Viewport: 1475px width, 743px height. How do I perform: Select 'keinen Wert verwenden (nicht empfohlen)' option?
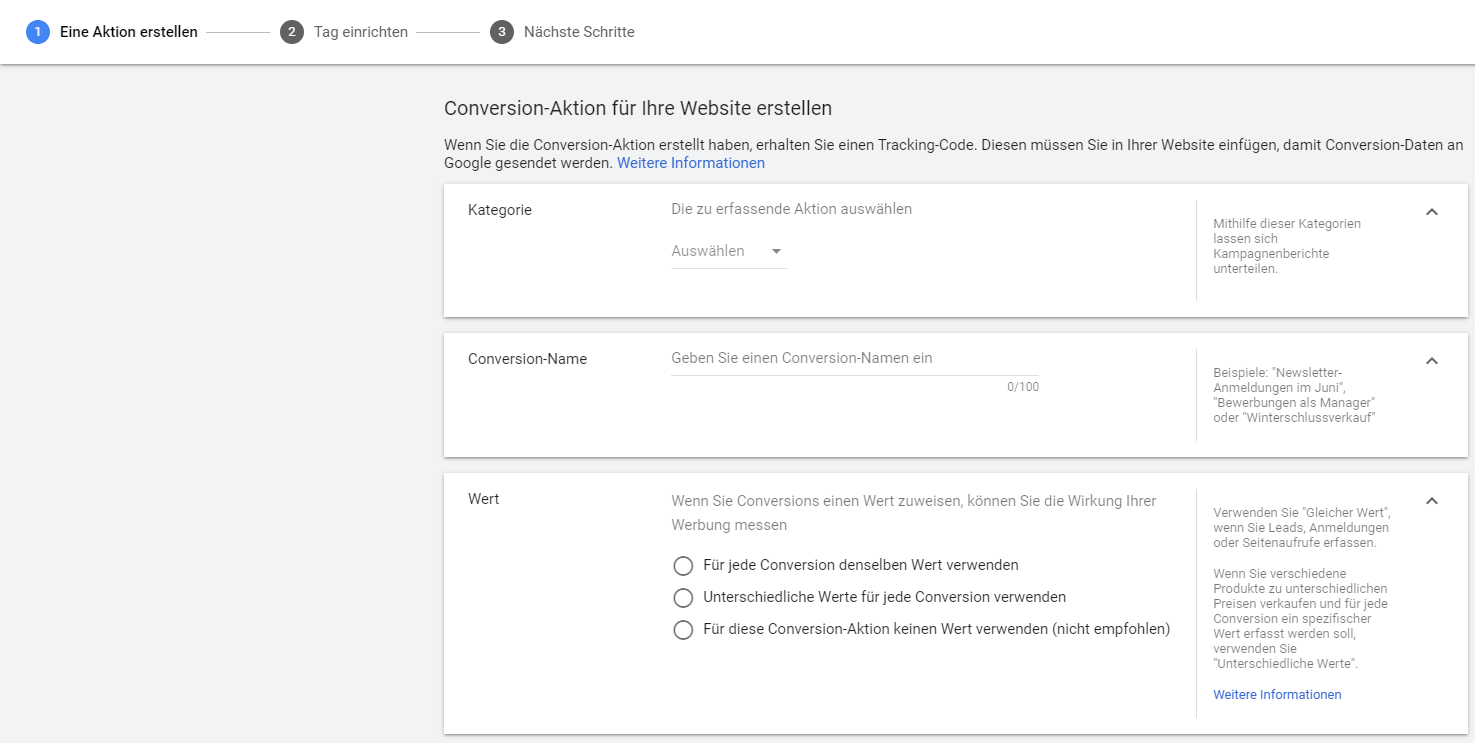[x=922, y=630]
